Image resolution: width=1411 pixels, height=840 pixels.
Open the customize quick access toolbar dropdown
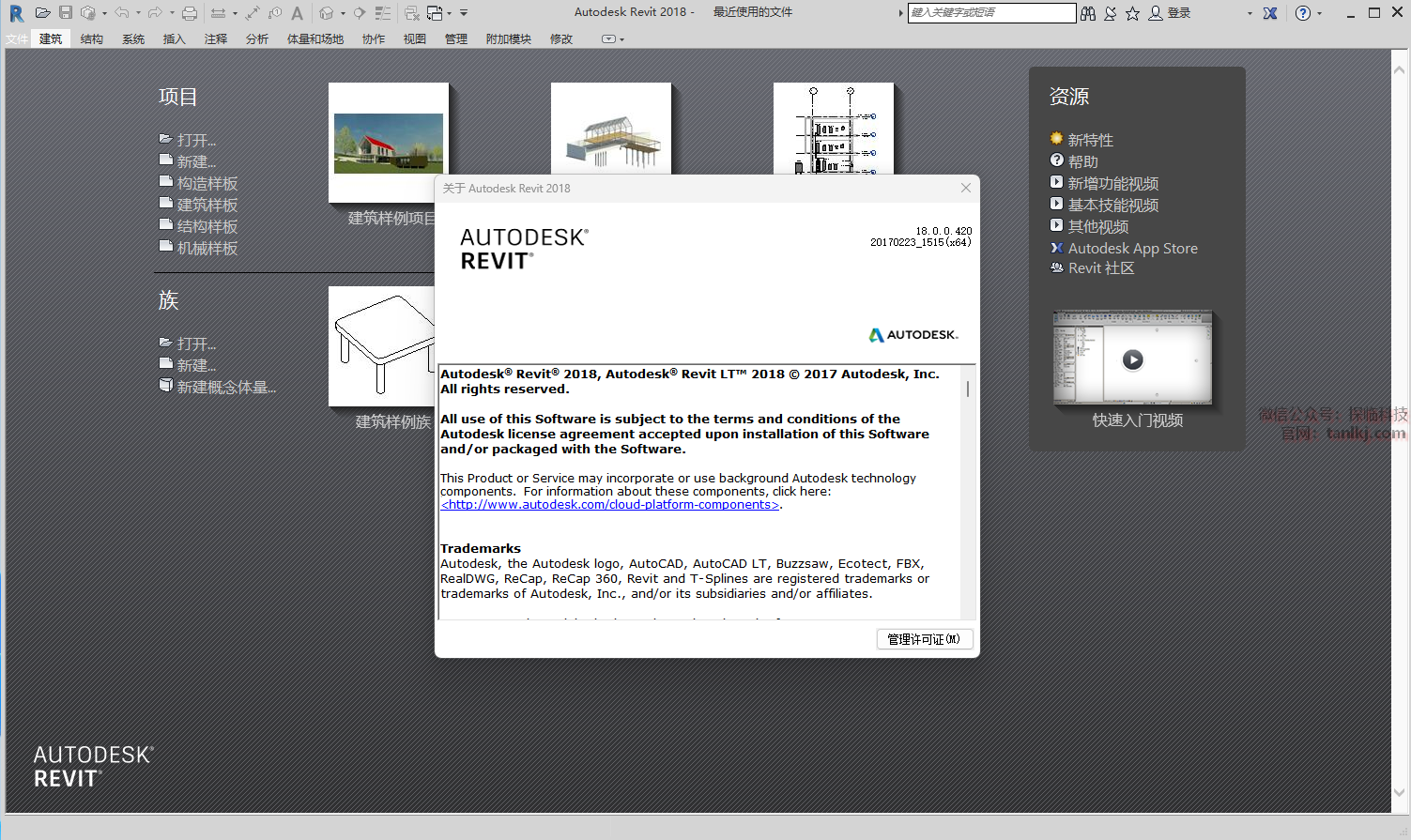[x=464, y=13]
